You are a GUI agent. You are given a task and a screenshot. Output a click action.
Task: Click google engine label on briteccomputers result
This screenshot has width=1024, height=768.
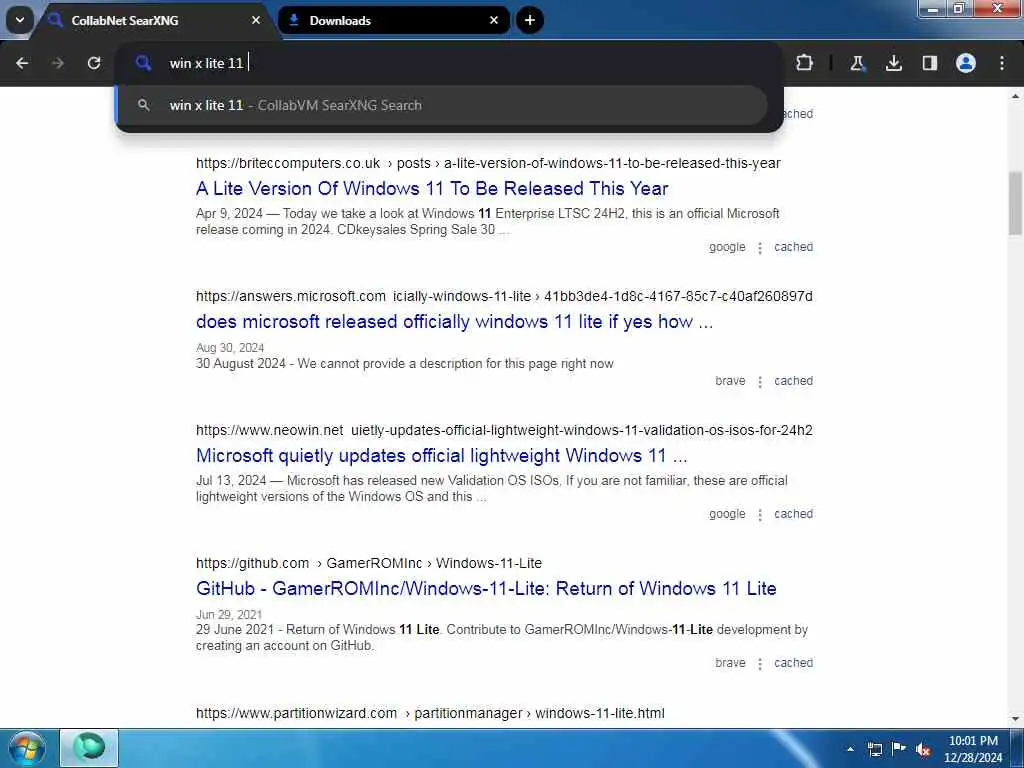click(727, 247)
